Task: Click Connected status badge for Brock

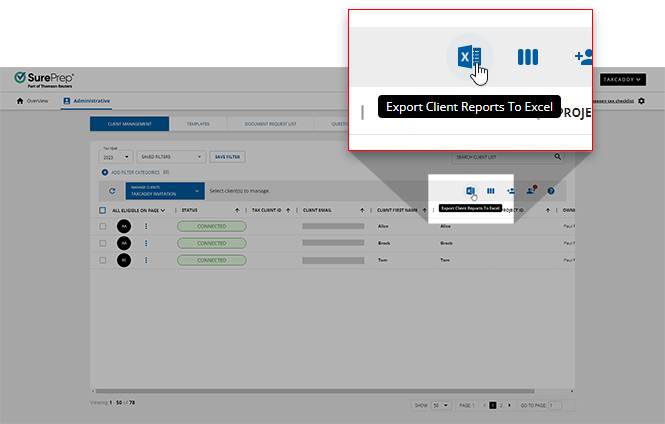Action: [x=212, y=243]
